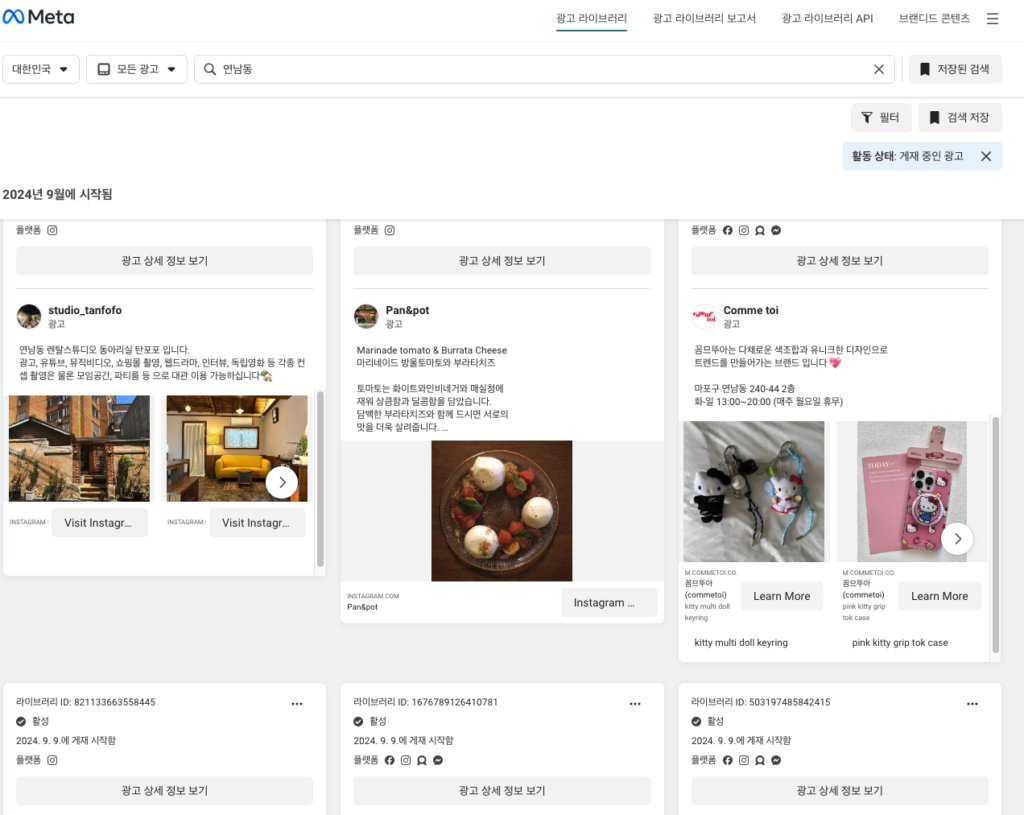Click Messenger platform icon on ID 1676789126410781 card

pos(438,759)
